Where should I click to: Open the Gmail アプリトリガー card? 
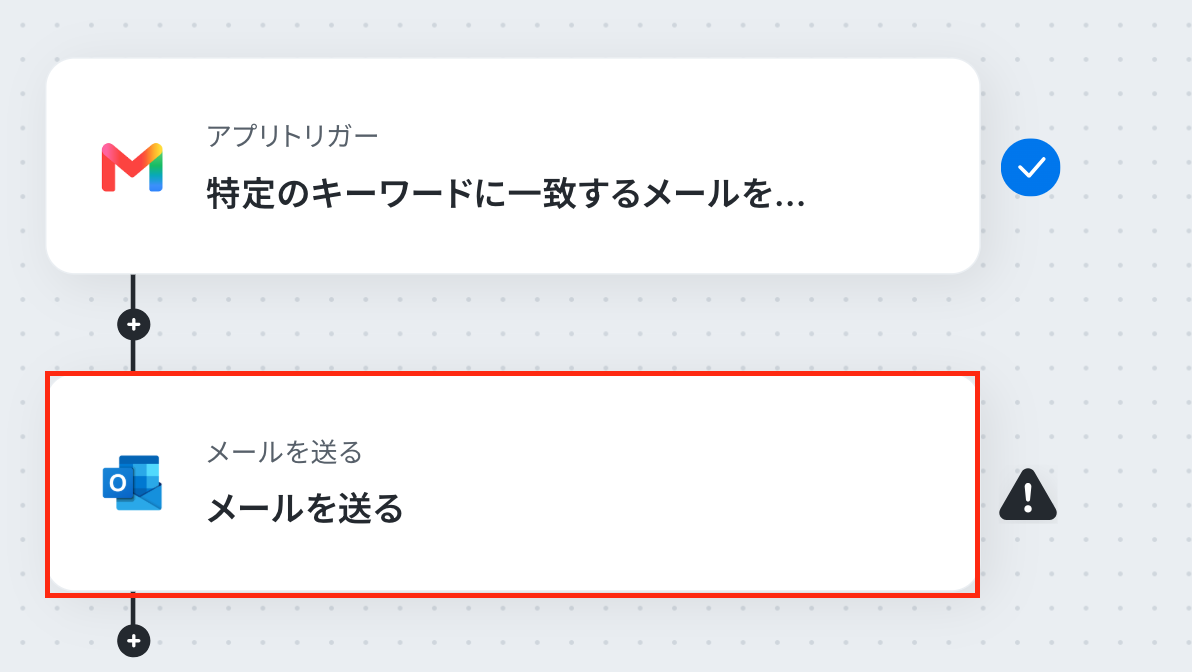pos(513,166)
